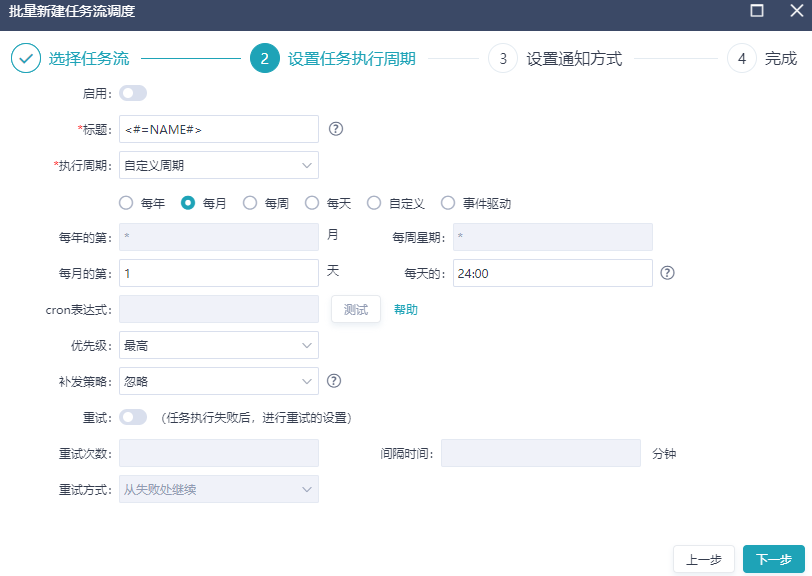Go to step 3 设置通知方式

pyautogui.click(x=502, y=58)
